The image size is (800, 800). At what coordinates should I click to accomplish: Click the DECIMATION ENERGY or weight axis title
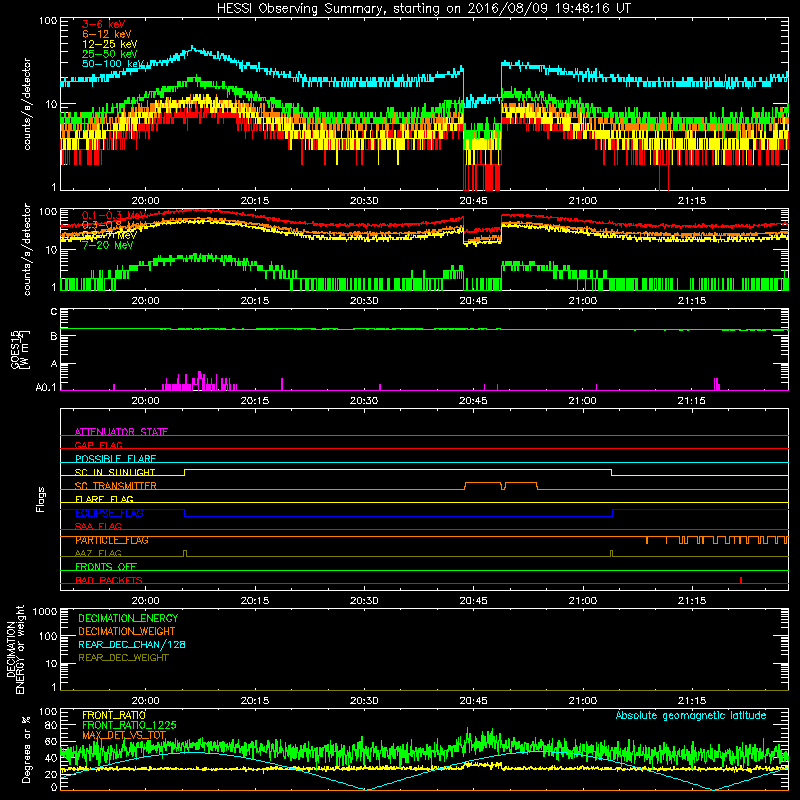click(15, 649)
